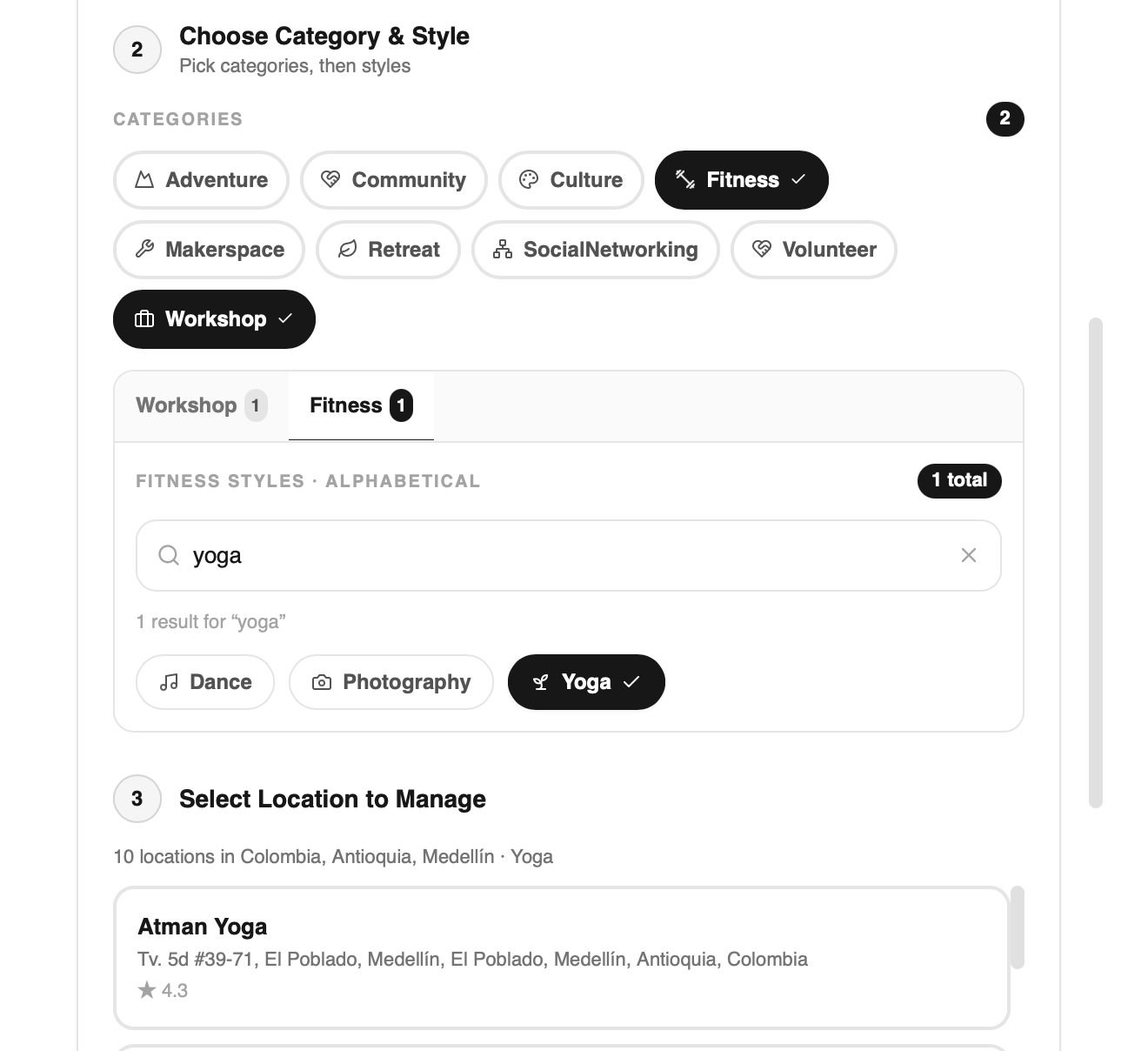Viewport: 1148px width, 1051px height.
Task: Toggle the Community category
Action: tap(394, 180)
